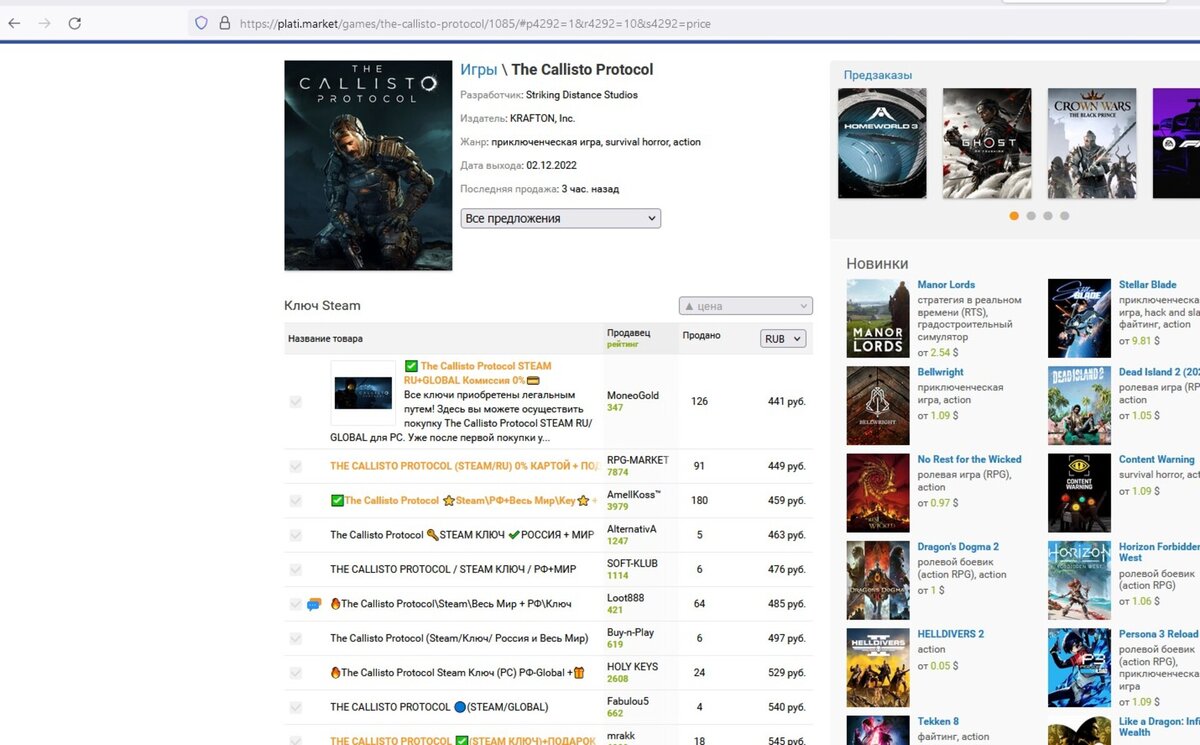Open the No Rest for the Wicked link
The width and height of the screenshot is (1200, 745).
point(970,460)
